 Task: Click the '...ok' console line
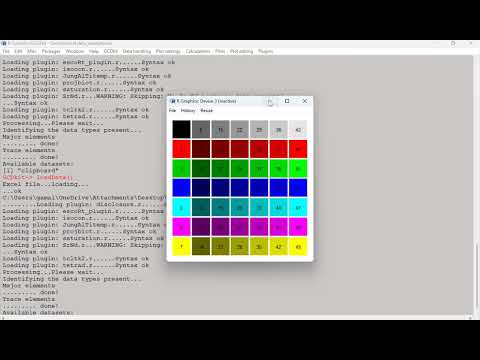[12, 191]
